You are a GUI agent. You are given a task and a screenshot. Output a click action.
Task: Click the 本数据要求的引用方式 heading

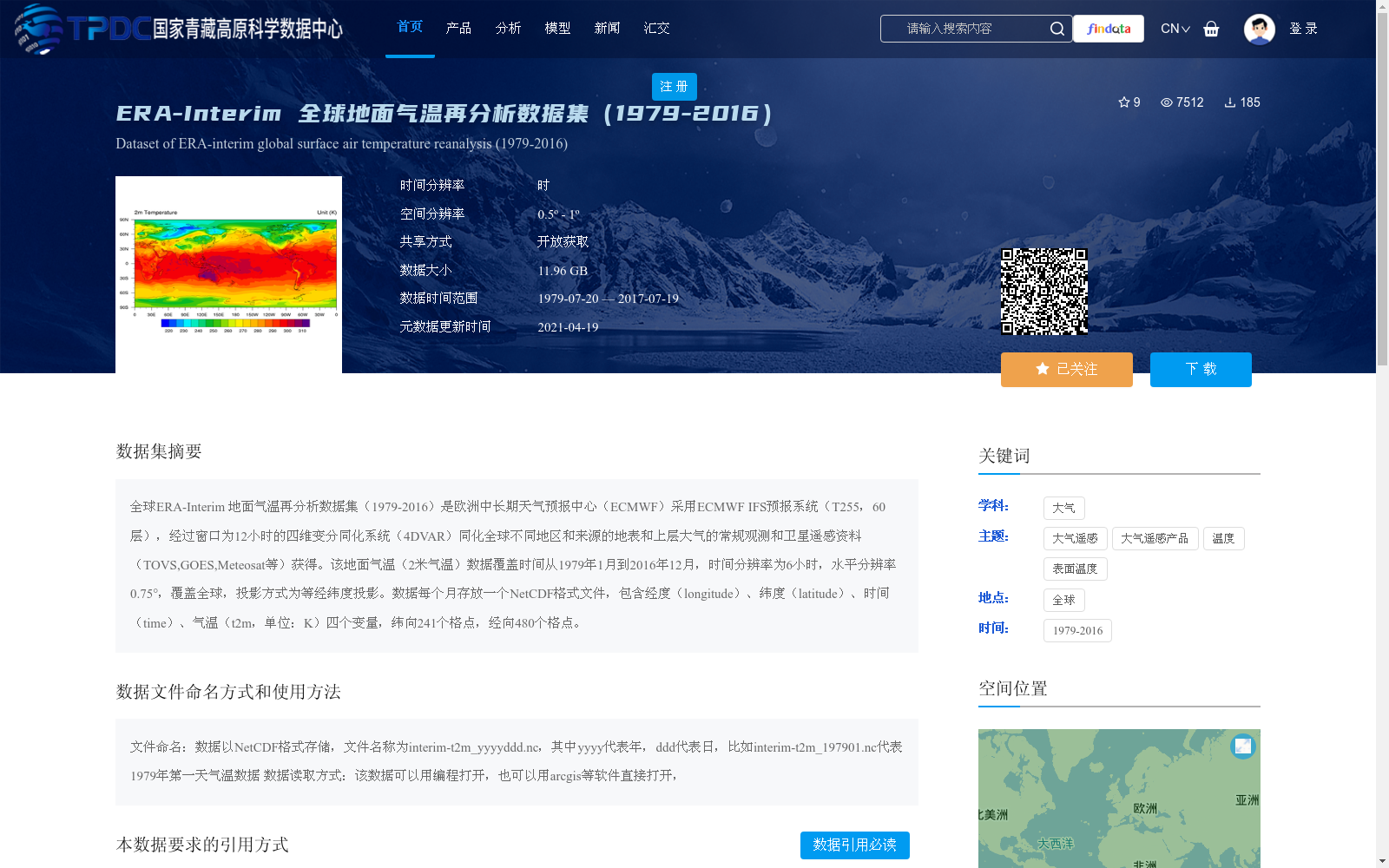click(202, 845)
